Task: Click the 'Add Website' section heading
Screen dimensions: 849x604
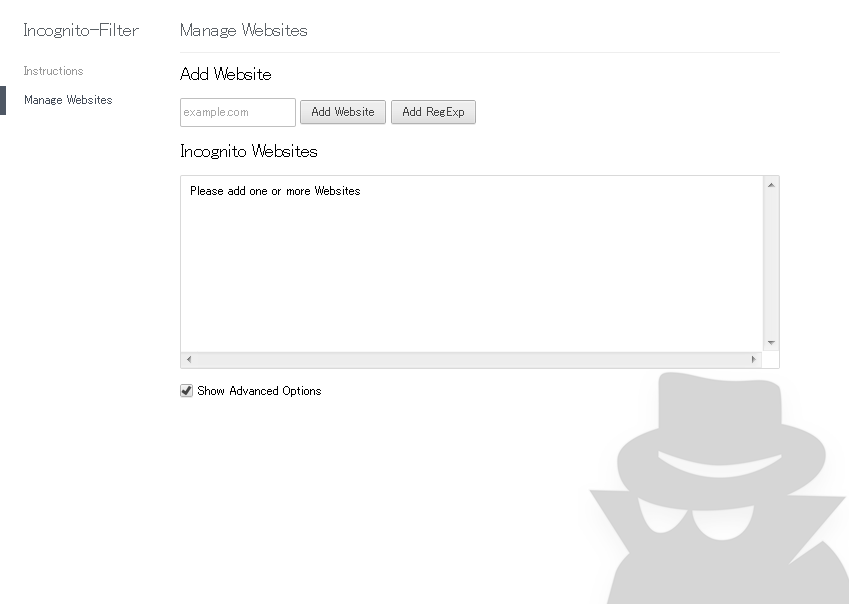Action: [x=225, y=74]
